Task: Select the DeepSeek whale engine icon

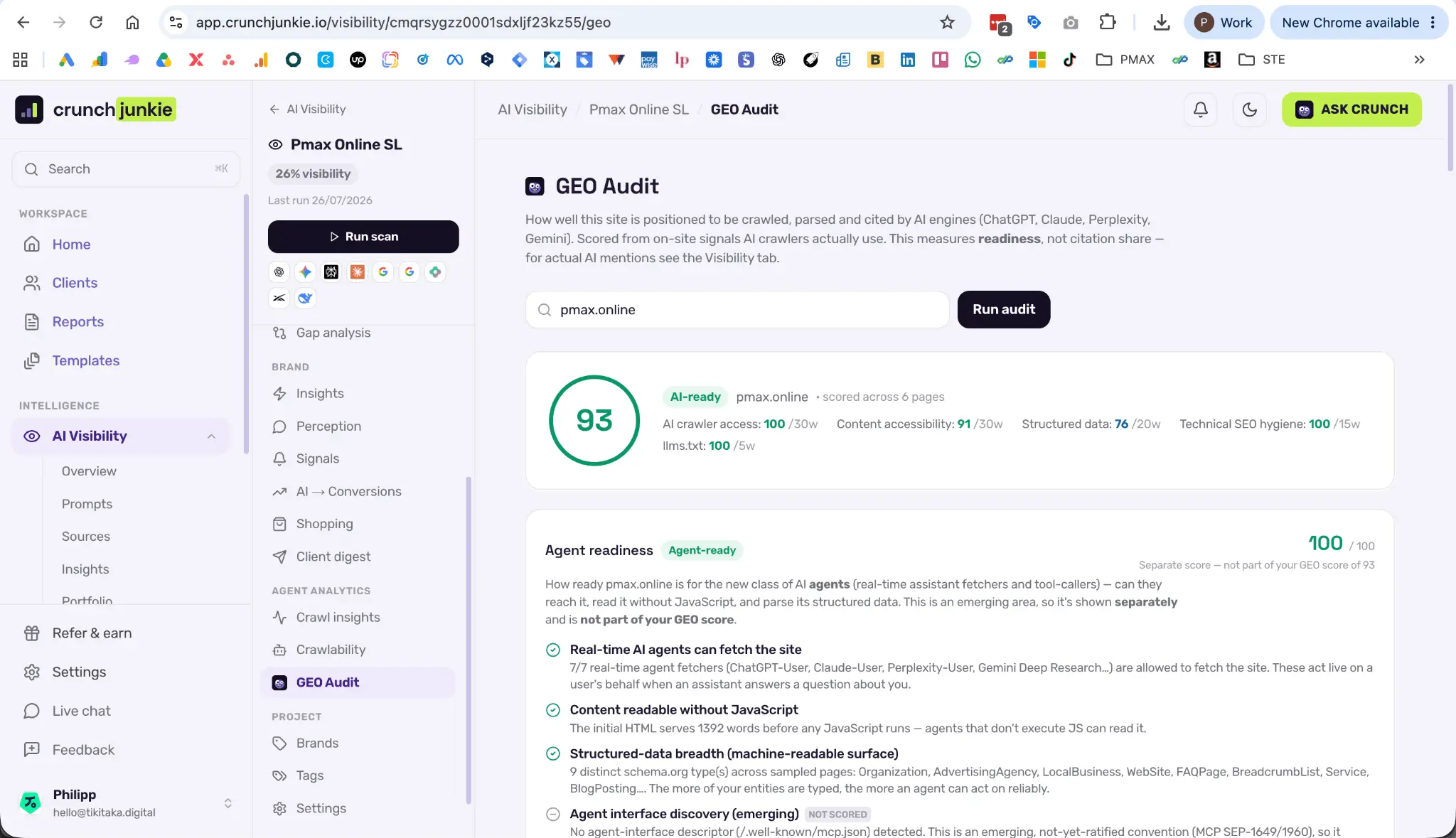Action: point(305,298)
